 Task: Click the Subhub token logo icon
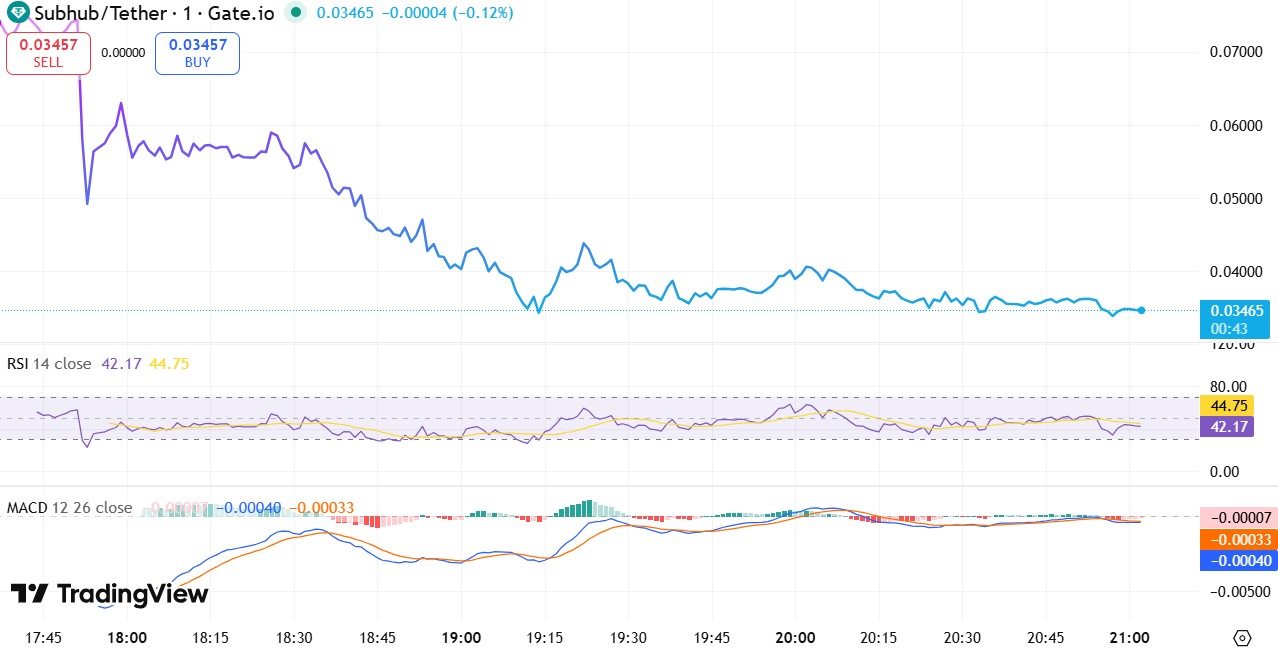pos(18,13)
